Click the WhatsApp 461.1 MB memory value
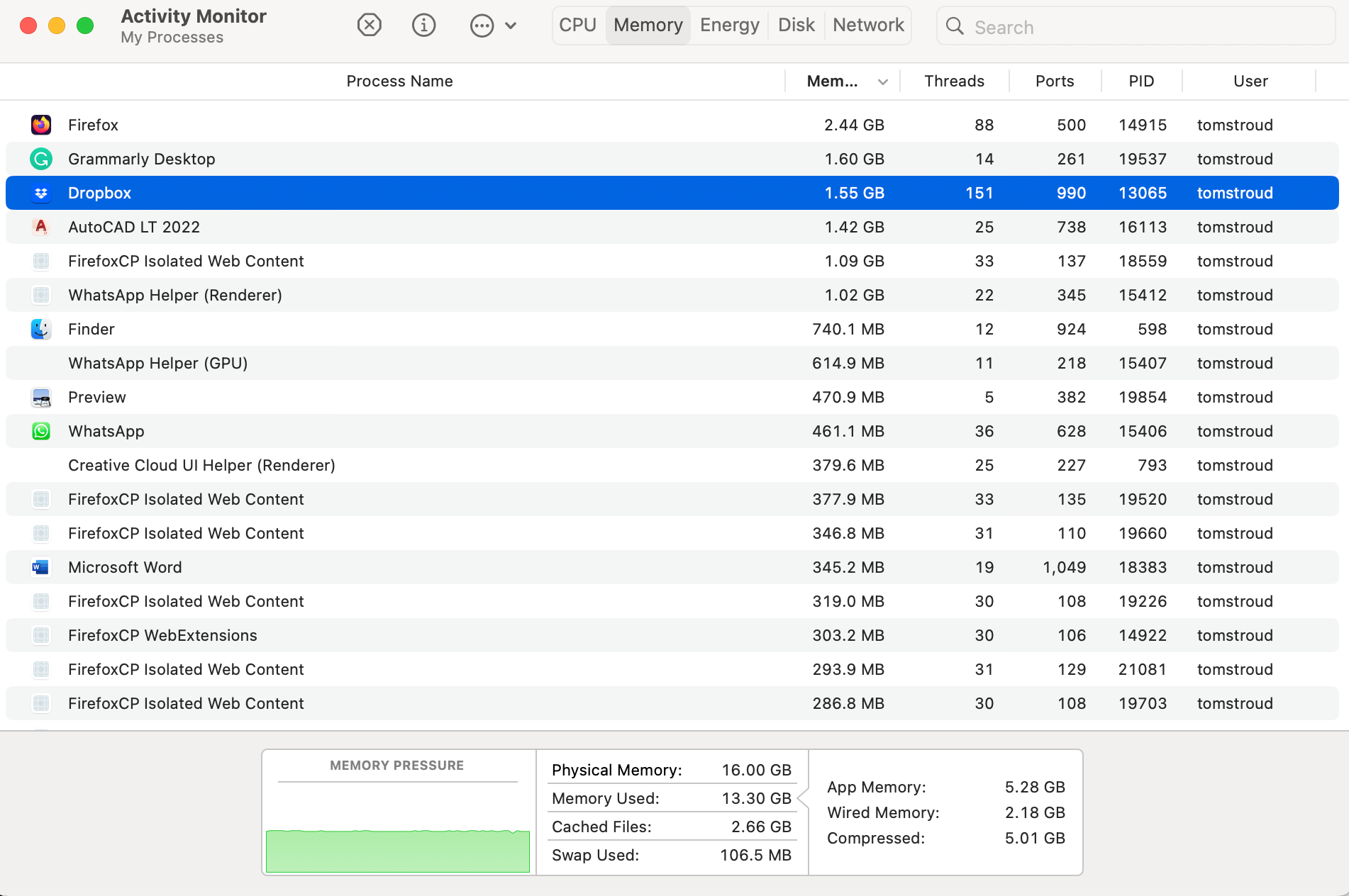The height and width of the screenshot is (896, 1349). [x=848, y=431]
